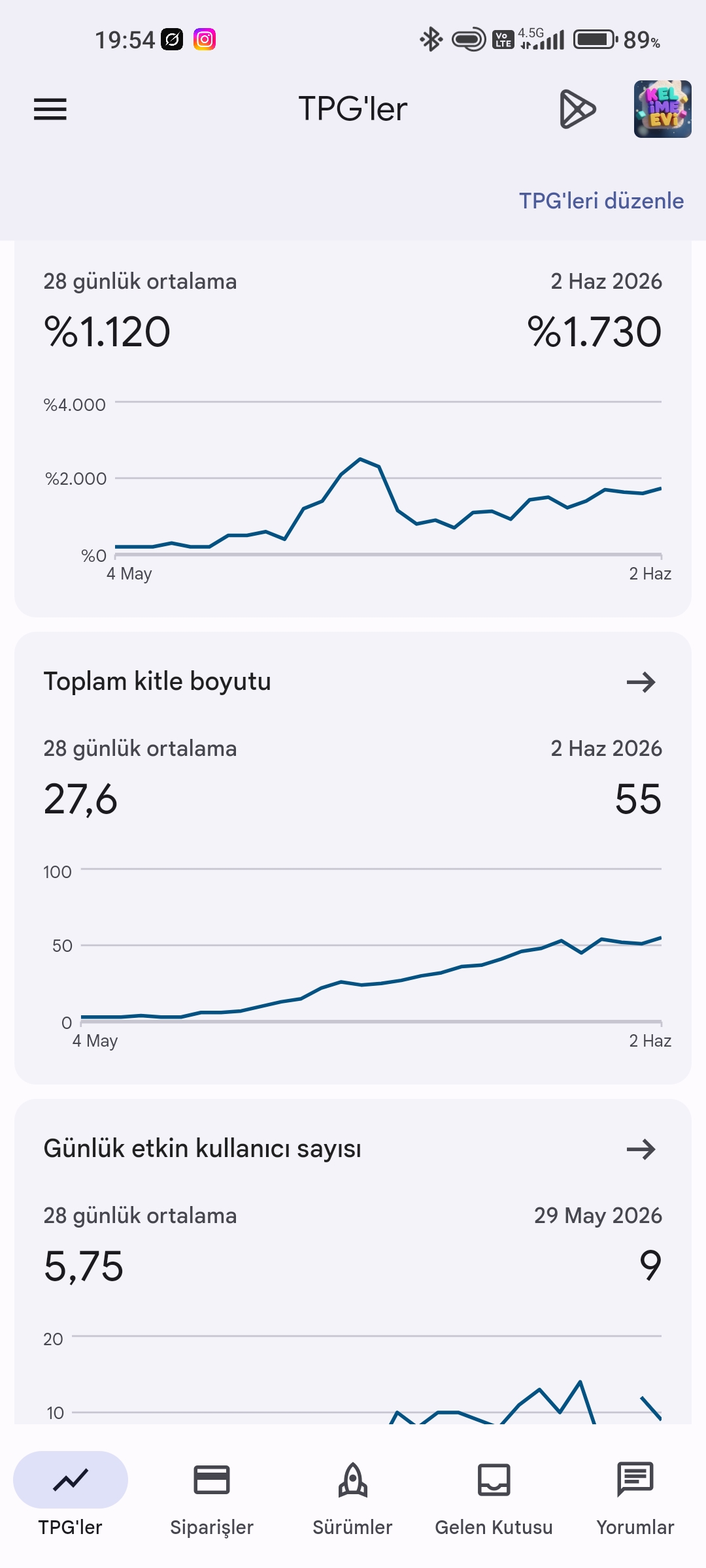The width and height of the screenshot is (706, 1568).
Task: Tap the 27,6 average audience value
Action: pyautogui.click(x=80, y=800)
